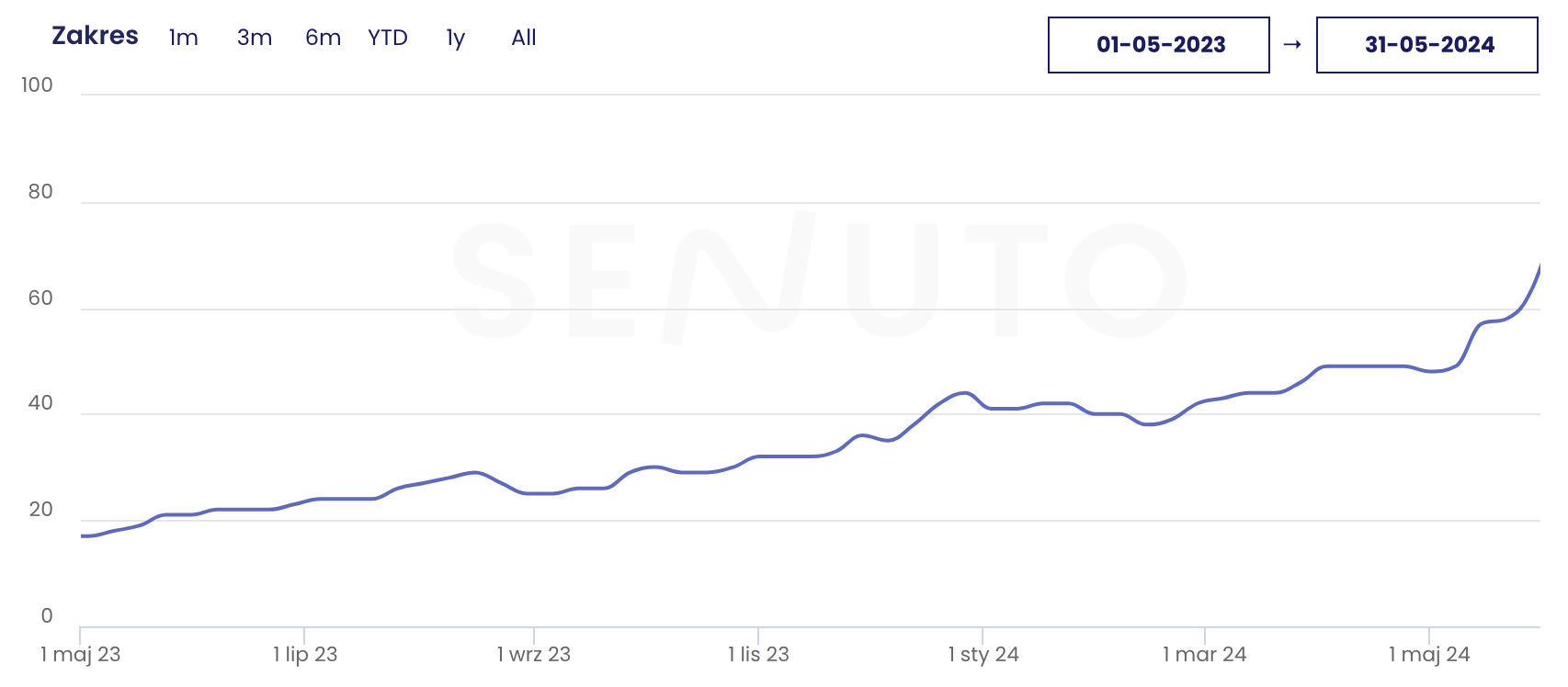Click the 100 value on y-axis

[38, 85]
